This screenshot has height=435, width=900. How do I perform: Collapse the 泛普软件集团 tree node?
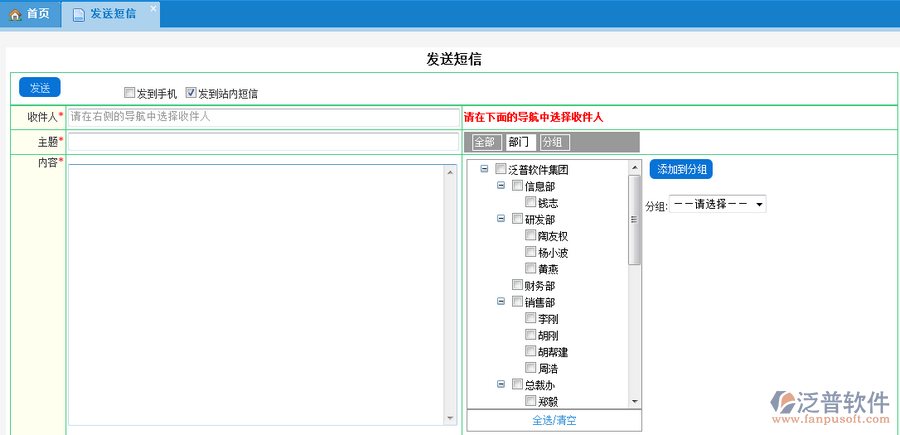tap(485, 170)
